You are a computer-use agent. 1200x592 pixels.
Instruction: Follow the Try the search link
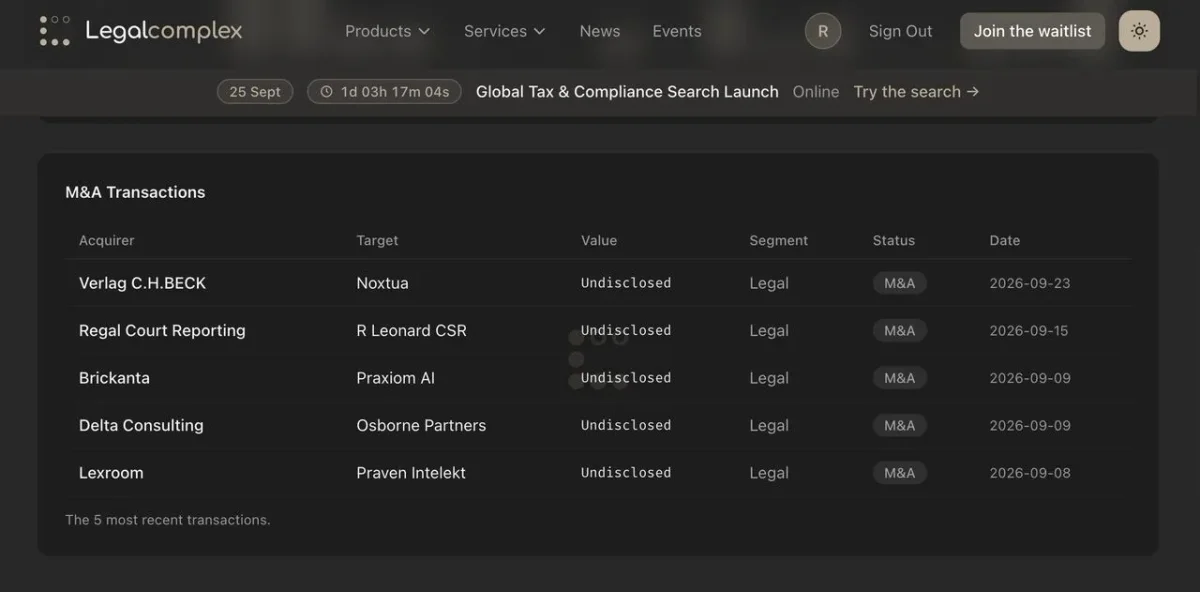click(916, 92)
